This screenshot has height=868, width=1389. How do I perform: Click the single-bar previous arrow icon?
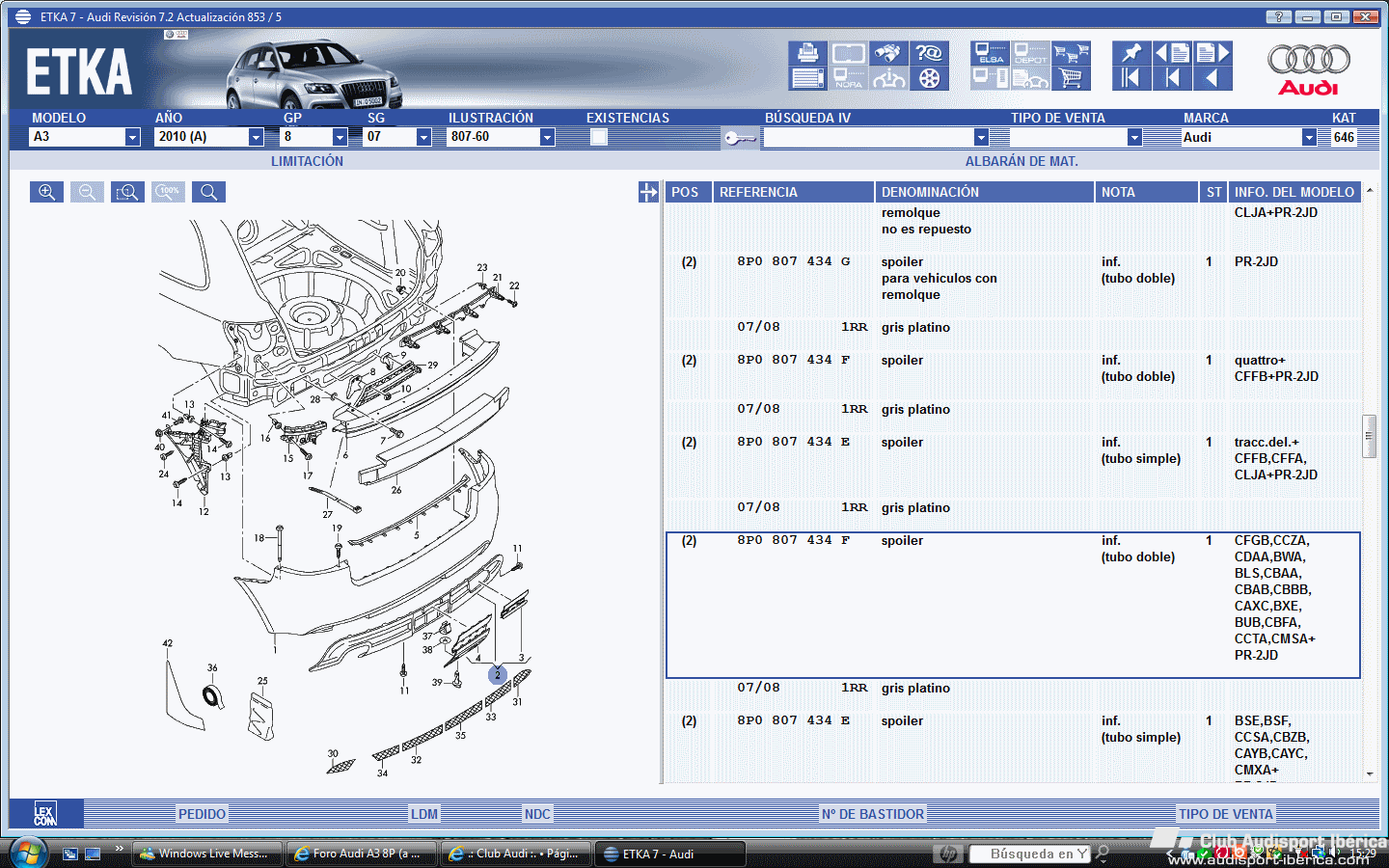point(1172,78)
